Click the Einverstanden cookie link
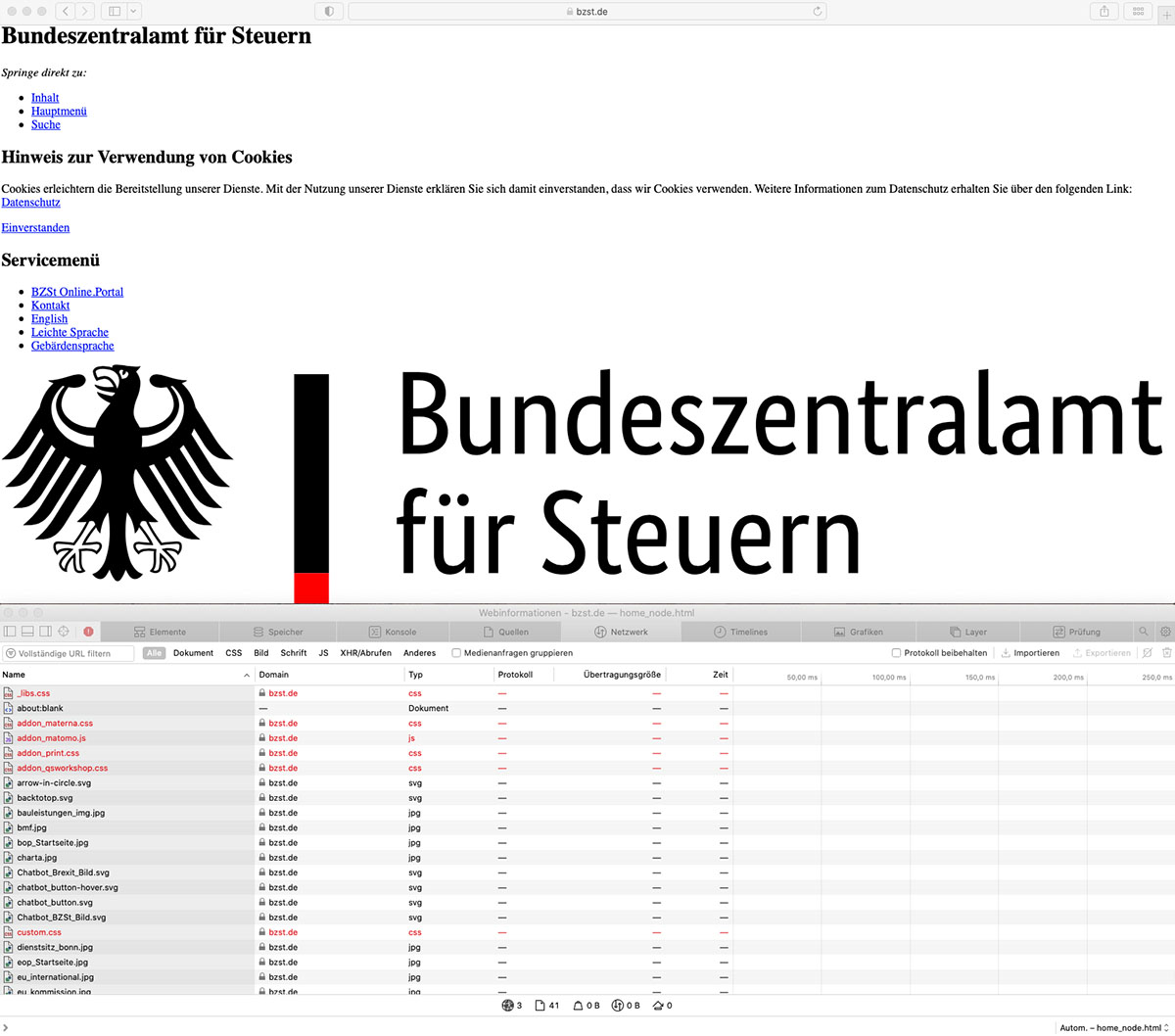The width and height of the screenshot is (1175, 1036). coord(35,227)
